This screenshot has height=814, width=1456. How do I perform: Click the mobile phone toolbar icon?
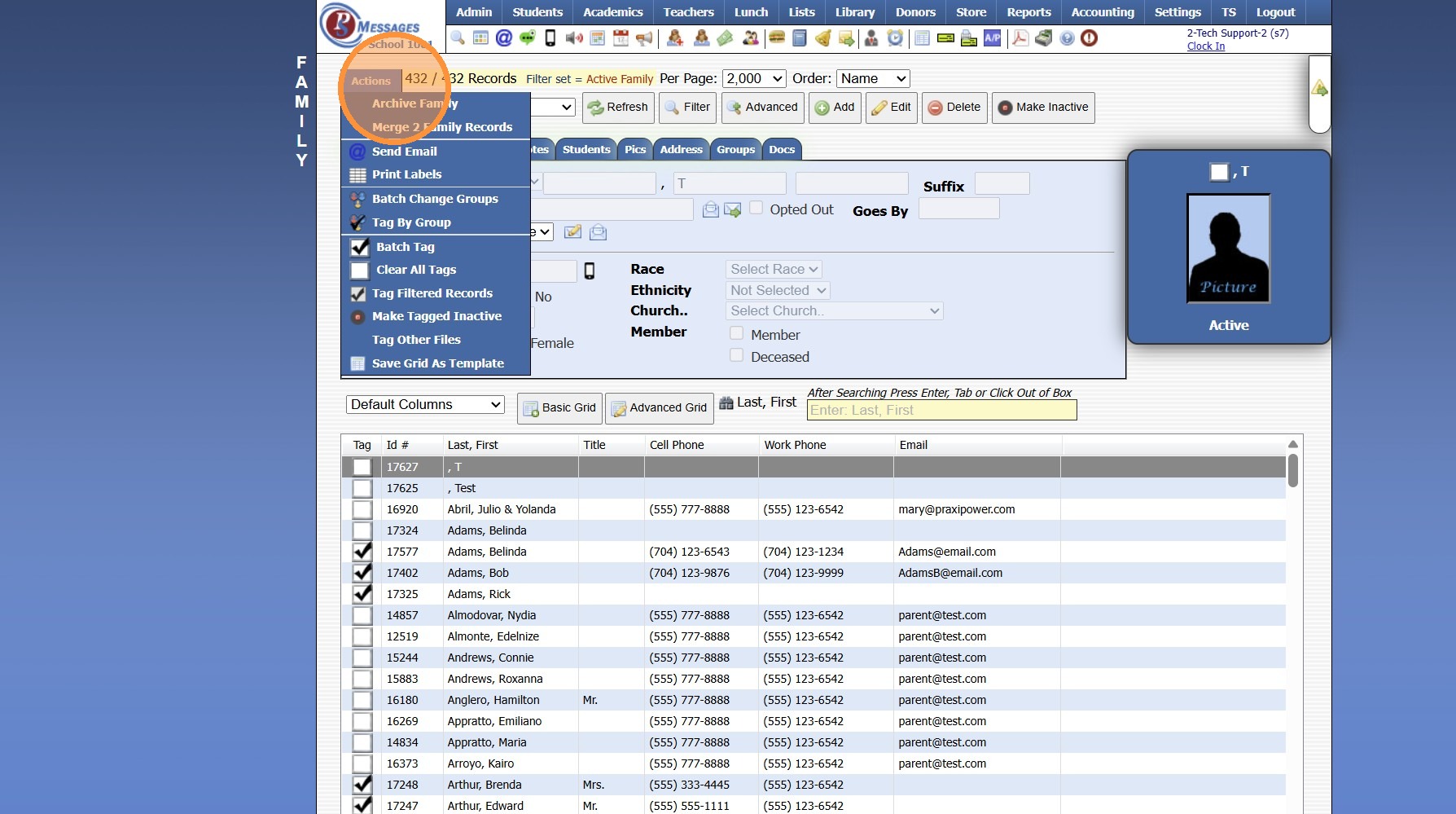[x=550, y=38]
